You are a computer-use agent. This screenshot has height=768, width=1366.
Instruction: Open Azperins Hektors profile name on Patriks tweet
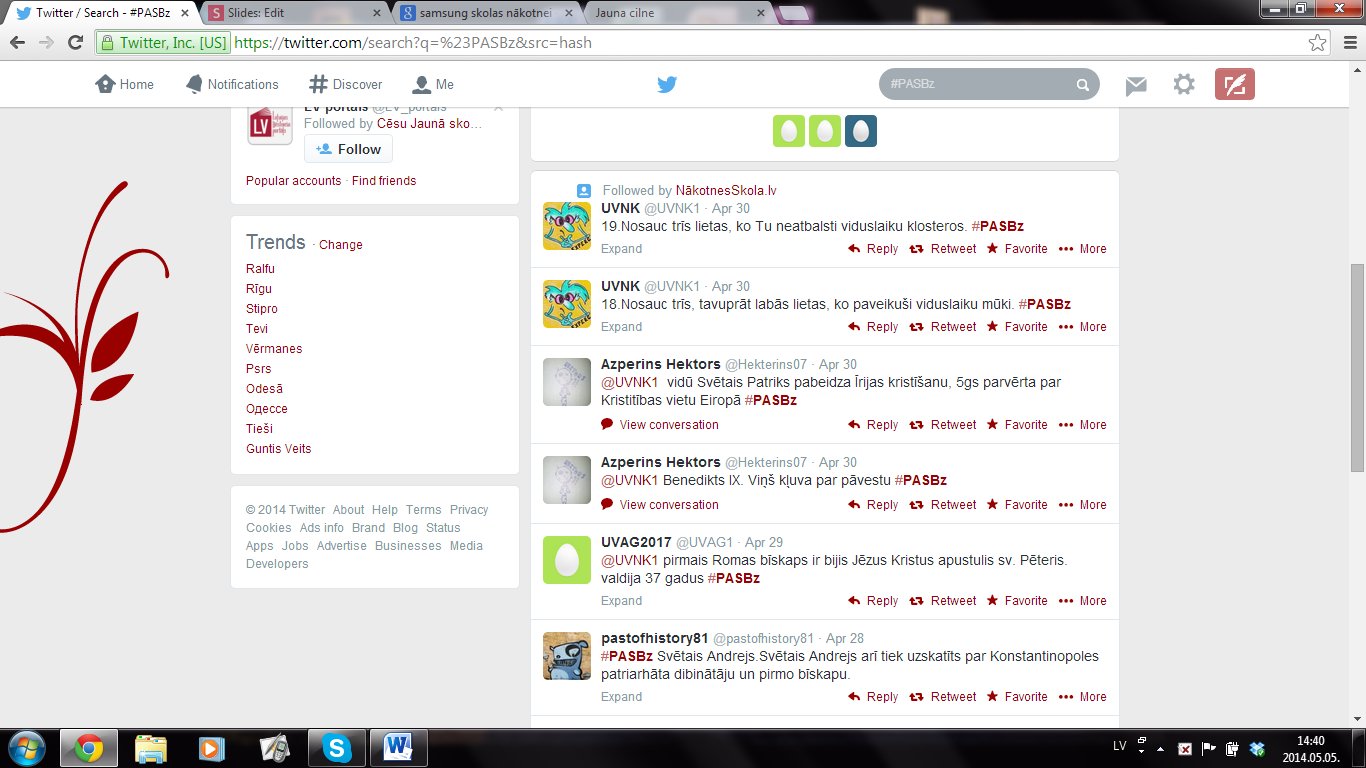(661, 364)
